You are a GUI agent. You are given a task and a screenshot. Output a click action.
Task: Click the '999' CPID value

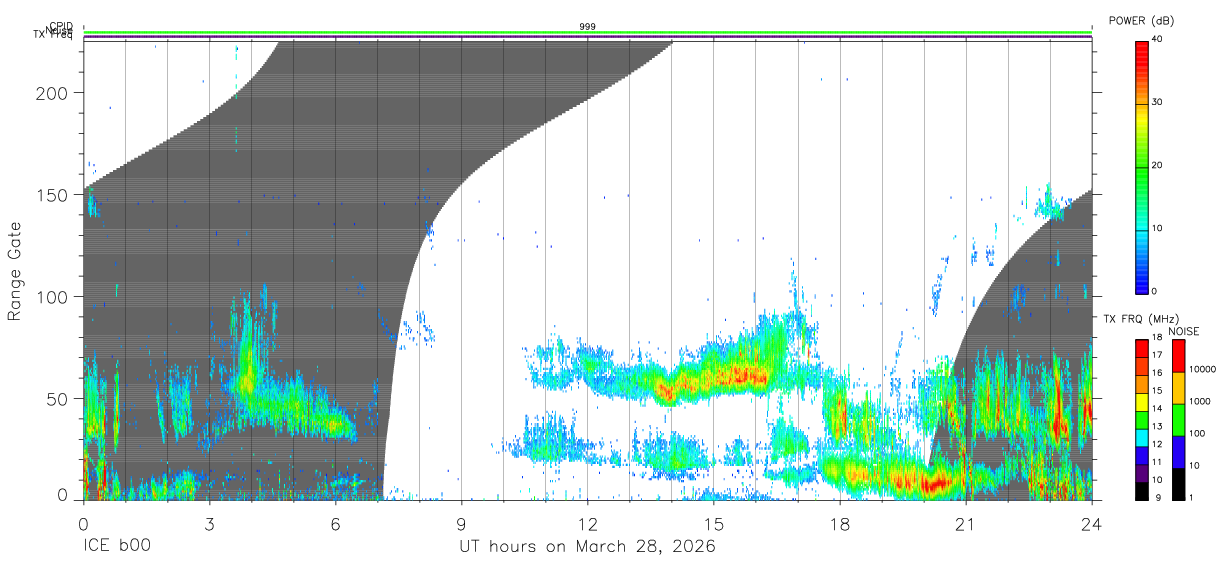[x=587, y=27]
